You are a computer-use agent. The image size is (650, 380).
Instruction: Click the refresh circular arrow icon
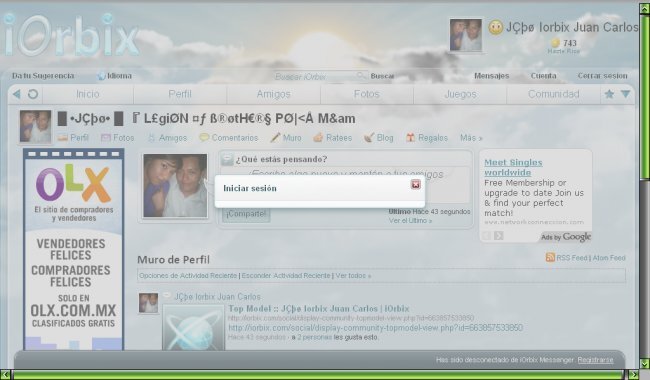tap(33, 94)
